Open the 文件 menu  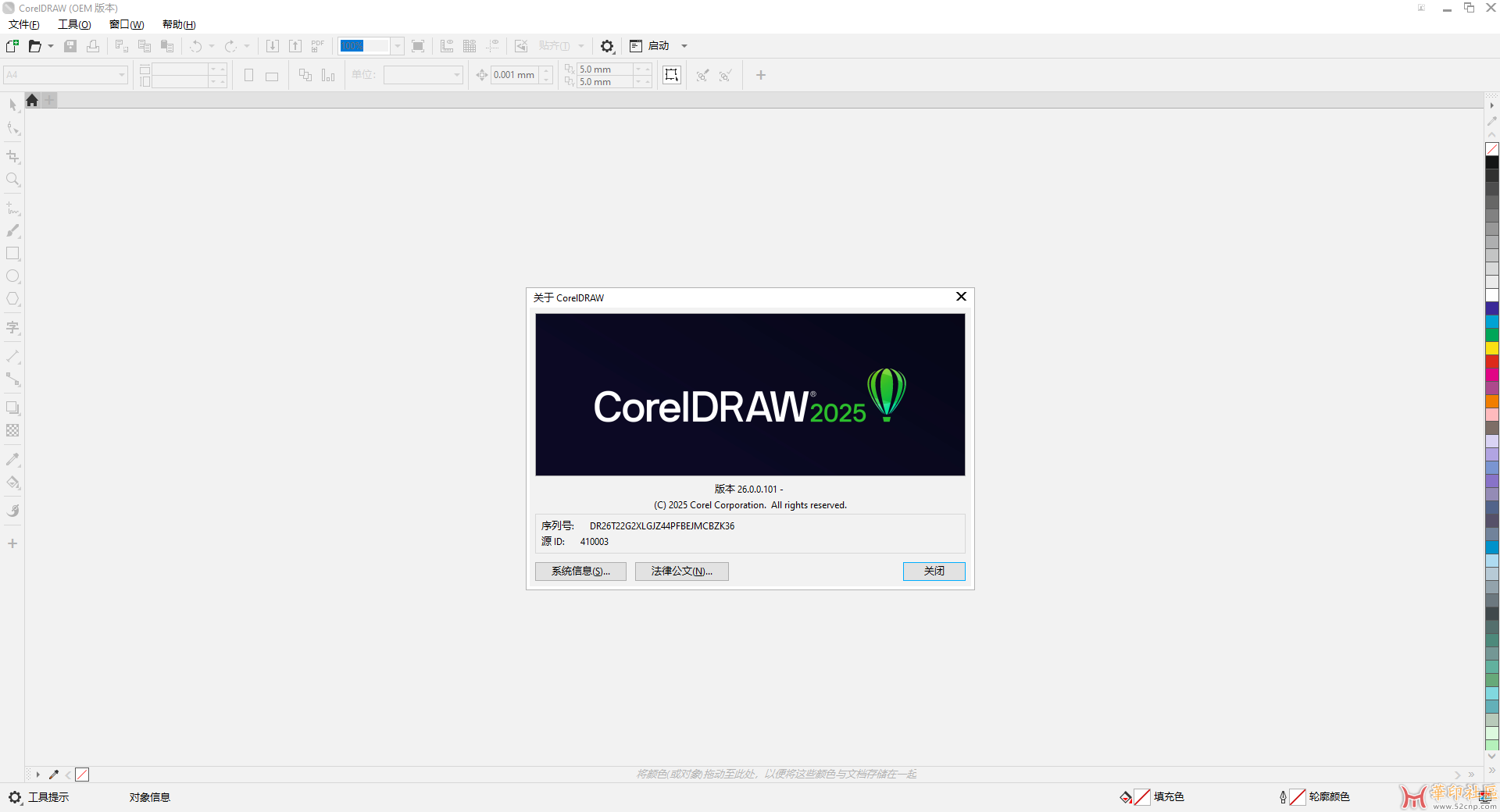click(23, 24)
